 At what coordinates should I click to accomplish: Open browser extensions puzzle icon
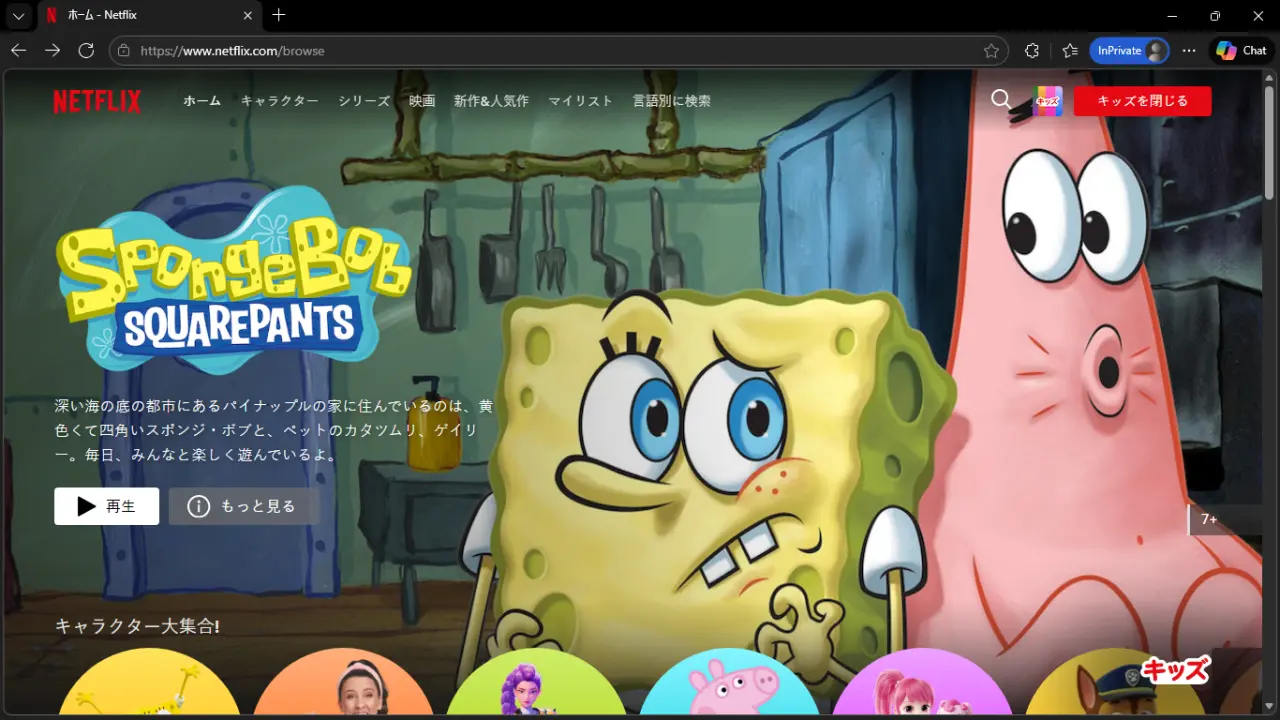tap(1032, 50)
